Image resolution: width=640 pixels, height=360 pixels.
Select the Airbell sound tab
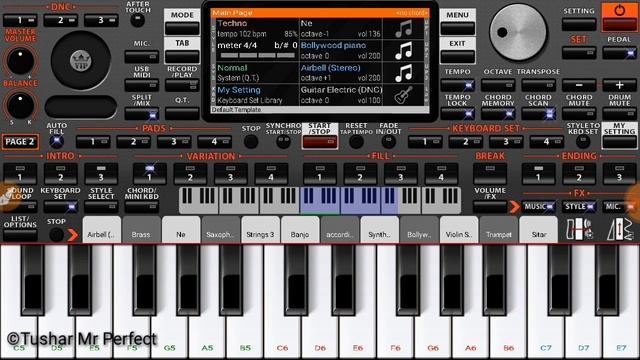coord(102,230)
